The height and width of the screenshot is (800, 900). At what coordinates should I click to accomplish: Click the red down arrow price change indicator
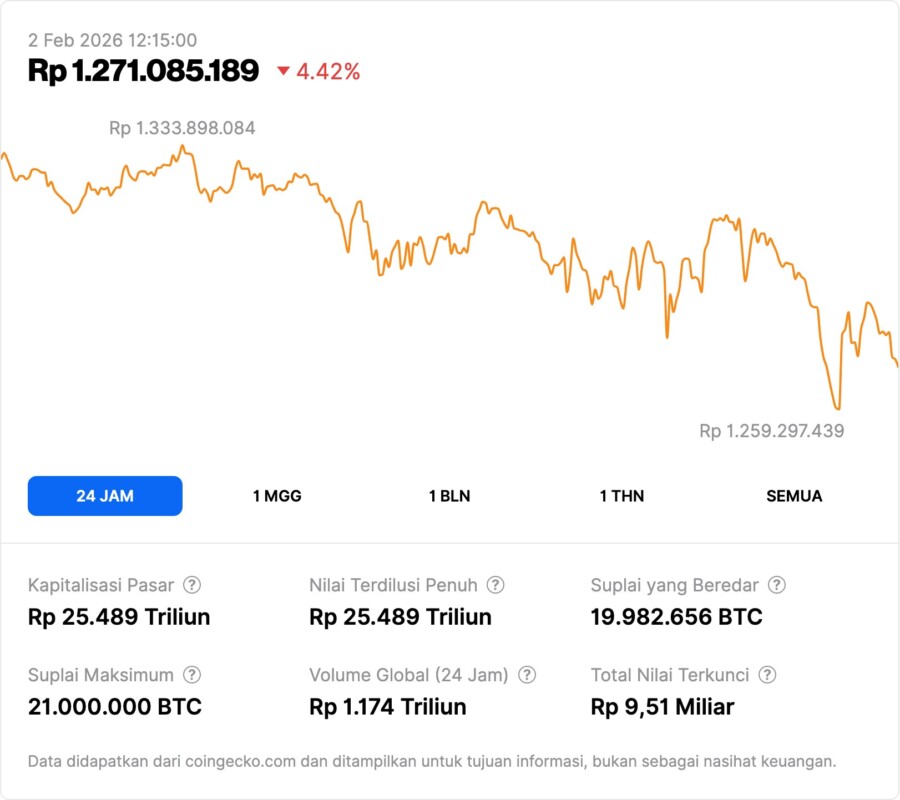tap(284, 71)
